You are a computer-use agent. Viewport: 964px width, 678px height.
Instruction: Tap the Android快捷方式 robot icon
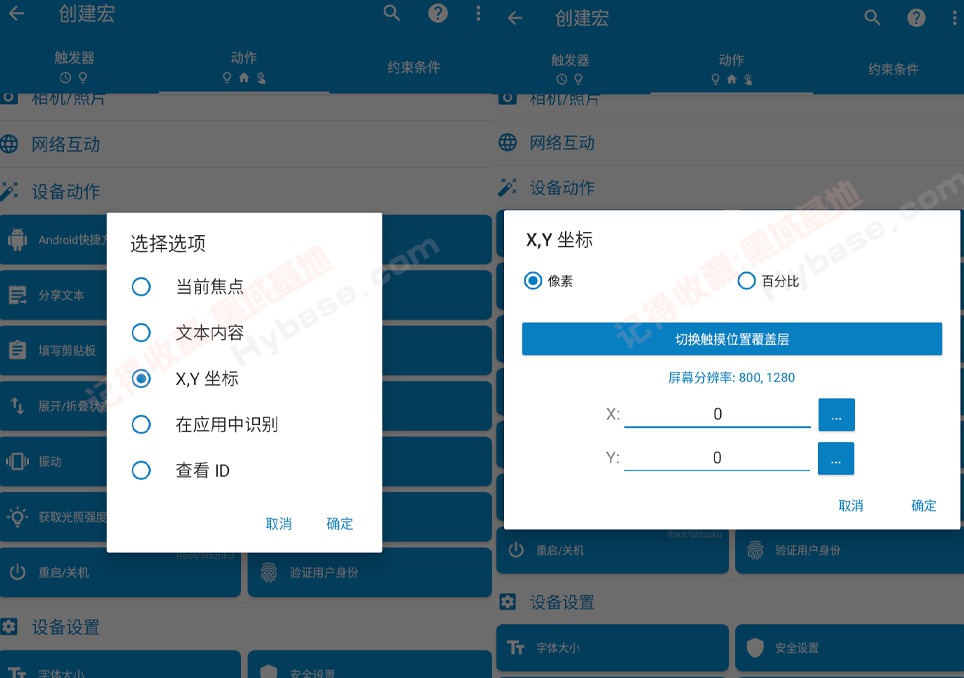(x=17, y=240)
